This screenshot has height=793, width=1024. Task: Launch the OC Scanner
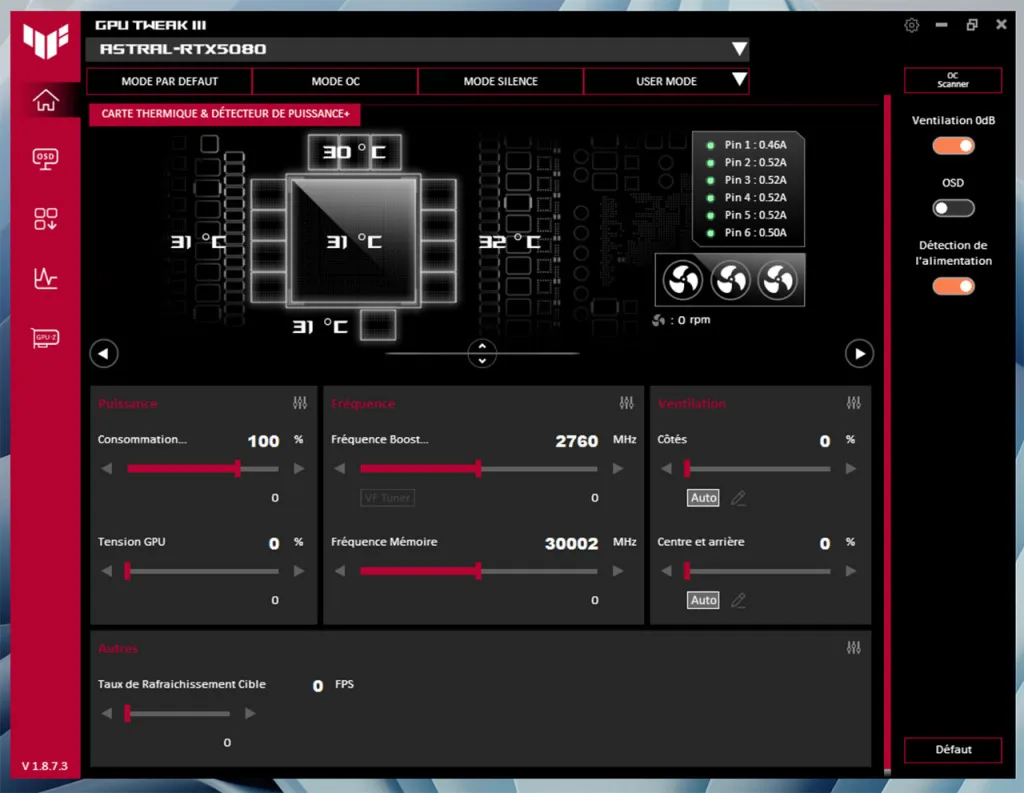[952, 81]
